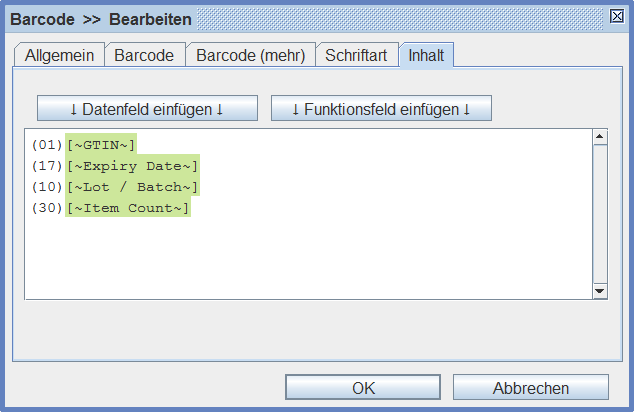Click the scrollbar up arrow
Screen dimensions: 634x412
600,137
